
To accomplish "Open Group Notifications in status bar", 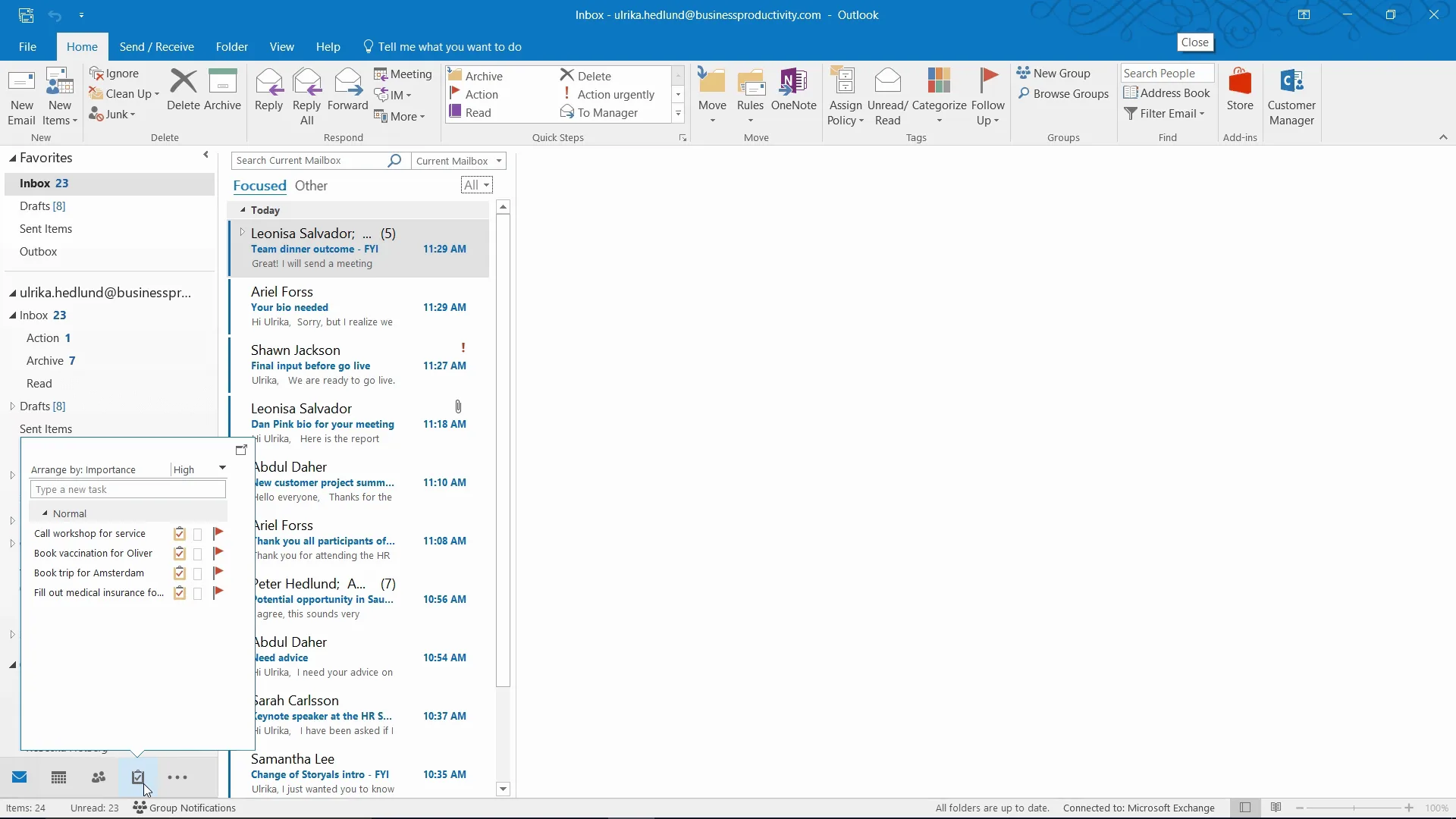I will pos(184,808).
